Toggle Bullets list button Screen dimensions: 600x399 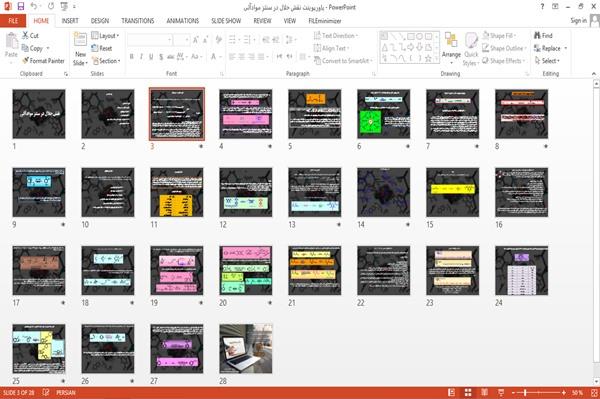[x=232, y=39]
